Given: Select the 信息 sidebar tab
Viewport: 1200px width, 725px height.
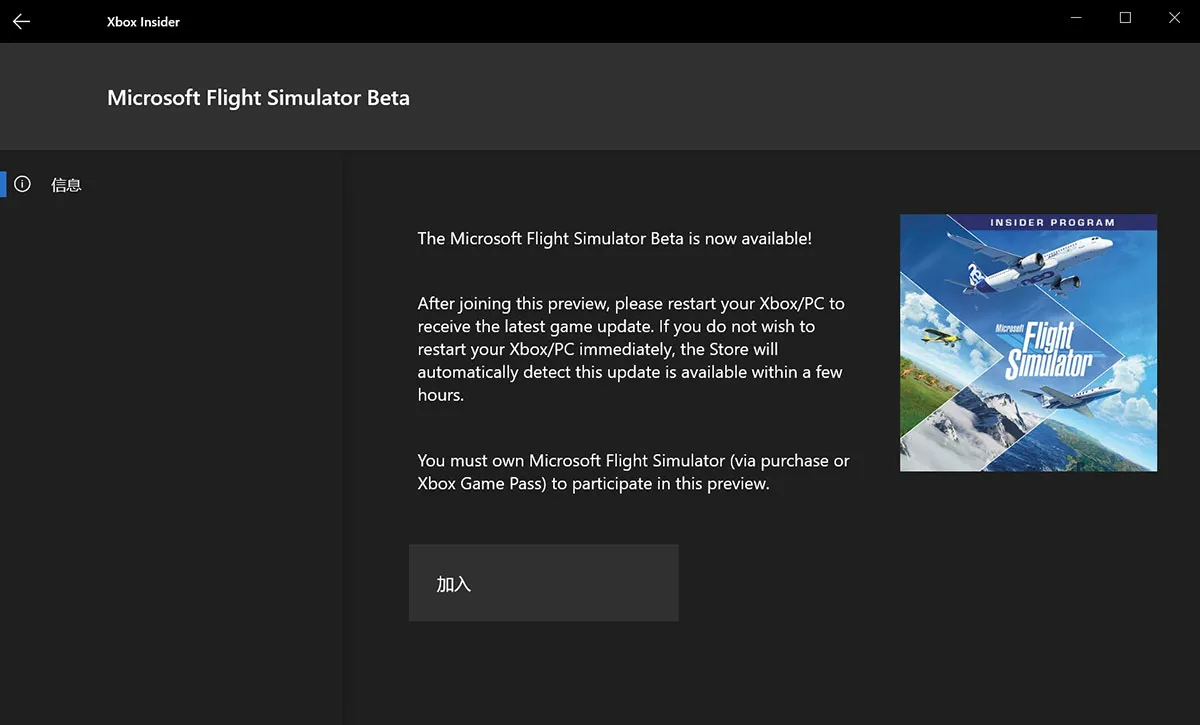Looking at the screenshot, I should coord(170,184).
